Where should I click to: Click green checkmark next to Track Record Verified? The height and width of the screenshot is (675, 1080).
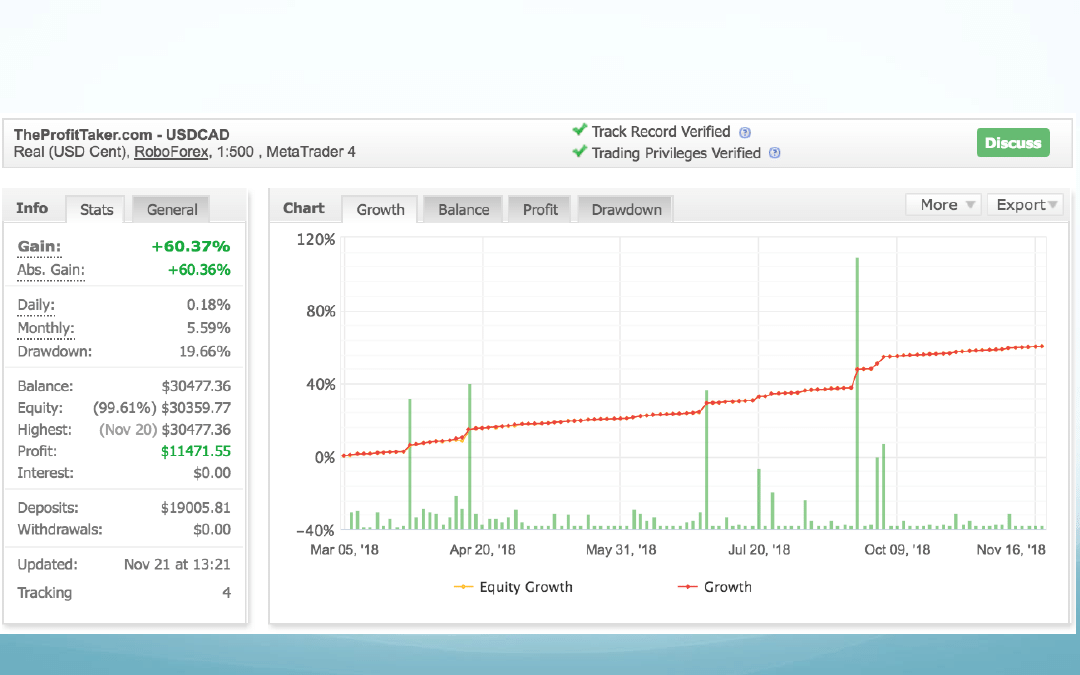point(579,131)
